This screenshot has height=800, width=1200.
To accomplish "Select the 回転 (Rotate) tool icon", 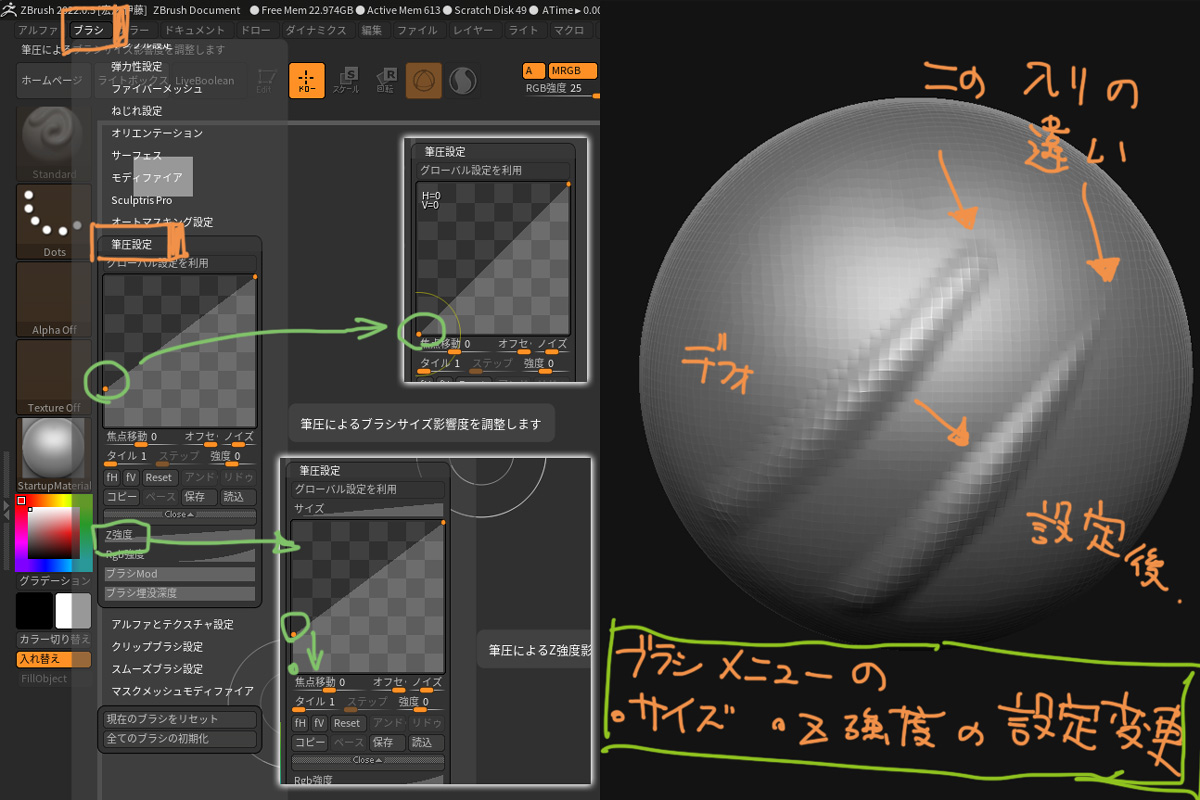I will [385, 81].
